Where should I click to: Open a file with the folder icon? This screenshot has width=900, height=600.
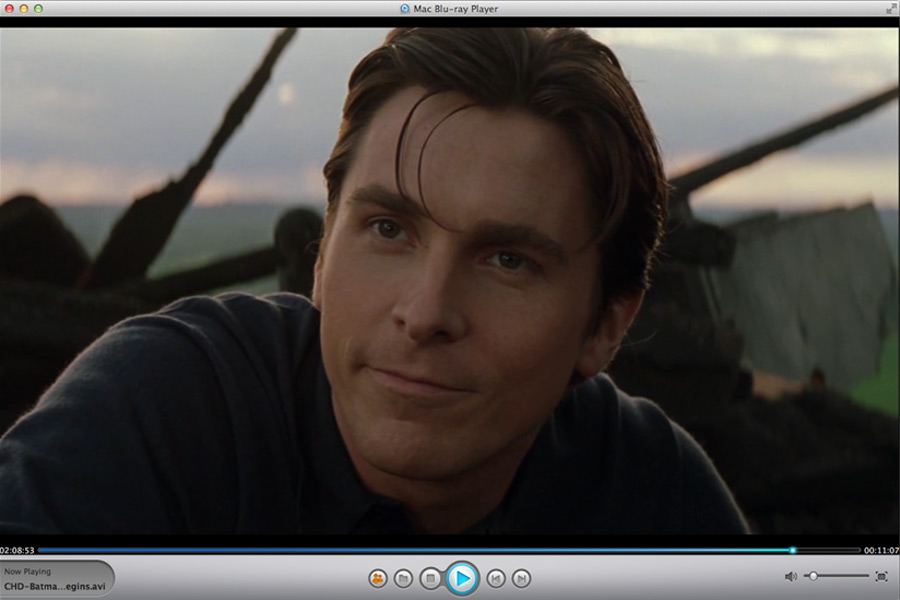coord(404,578)
